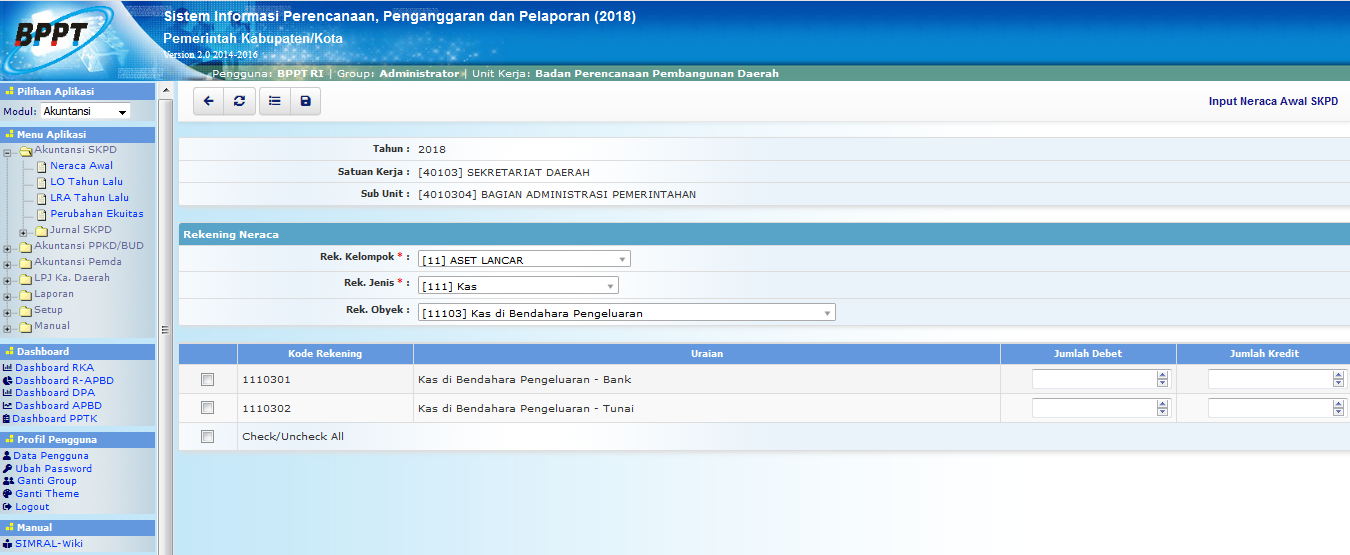
Task: Open LRA Tahun Lalu menu item
Action: 89,198
